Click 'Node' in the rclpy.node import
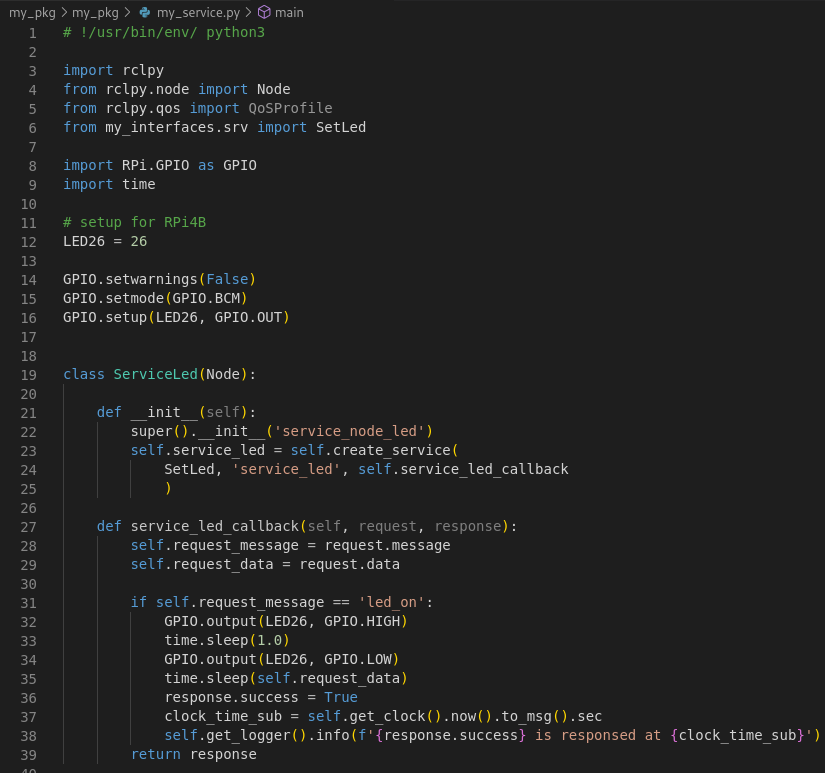Viewport: 825px width, 773px height. [x=274, y=89]
